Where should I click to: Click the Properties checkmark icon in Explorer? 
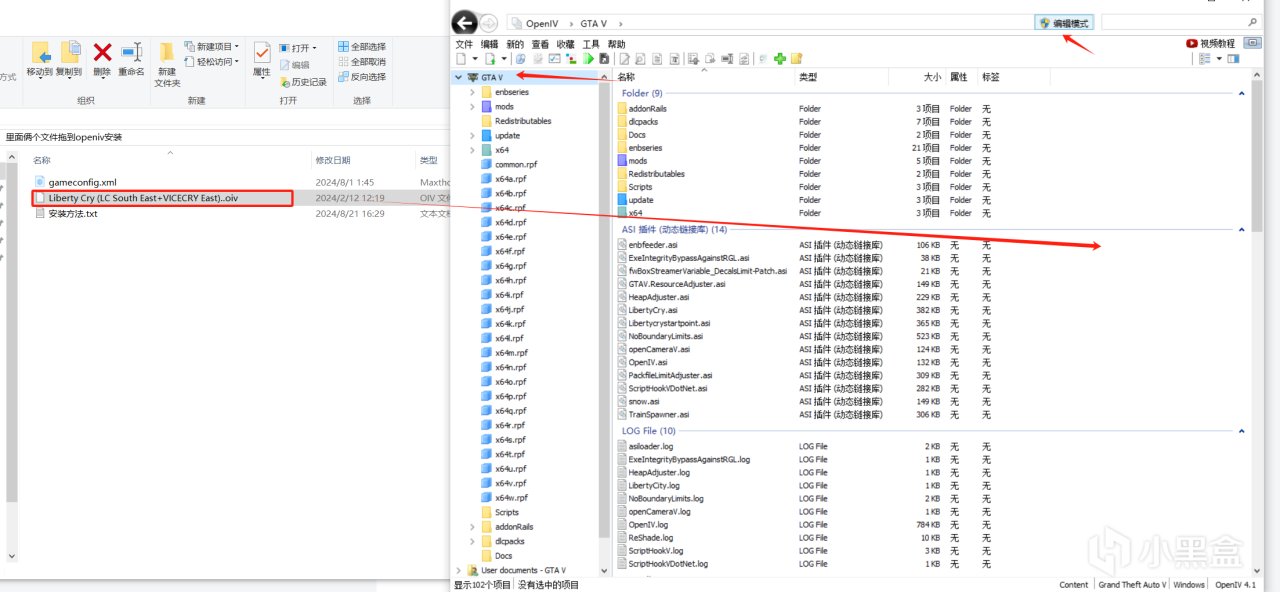point(262,52)
